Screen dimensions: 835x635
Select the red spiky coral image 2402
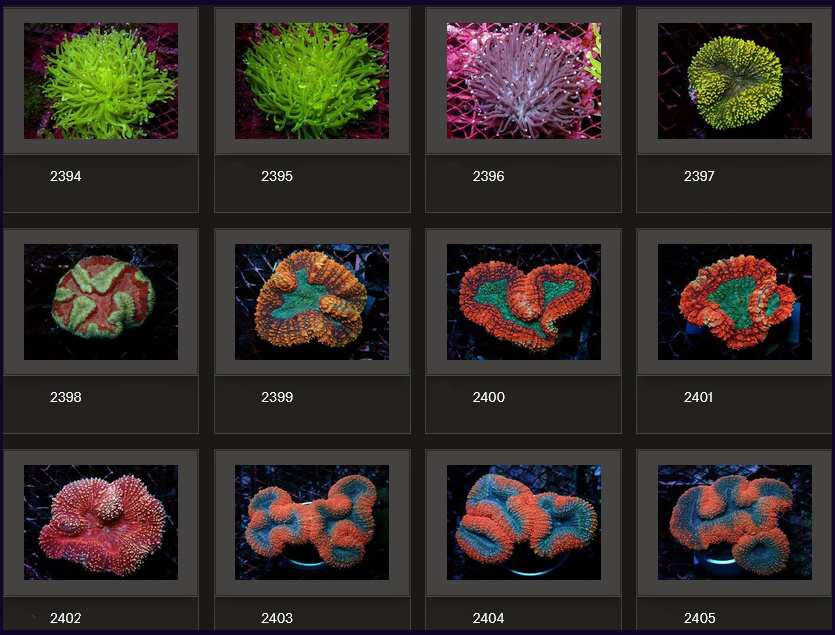pos(101,522)
